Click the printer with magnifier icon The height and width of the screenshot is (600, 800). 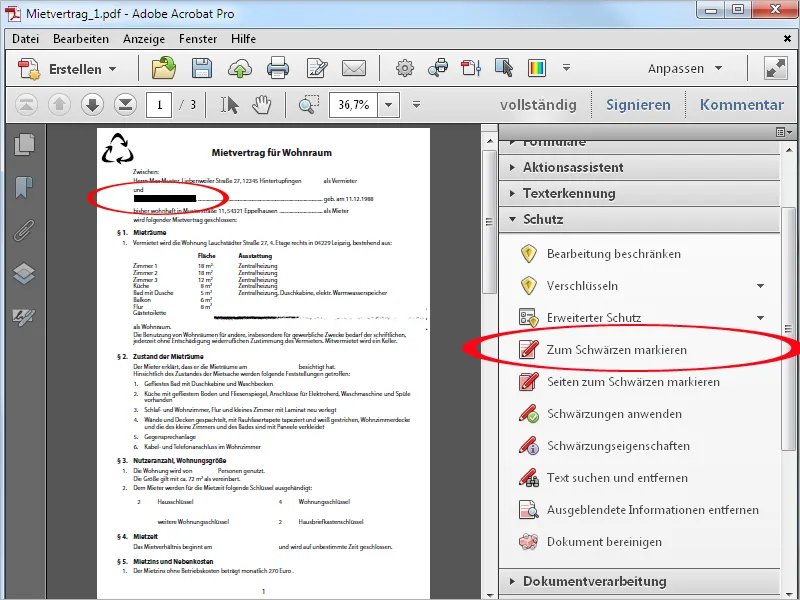coord(438,68)
